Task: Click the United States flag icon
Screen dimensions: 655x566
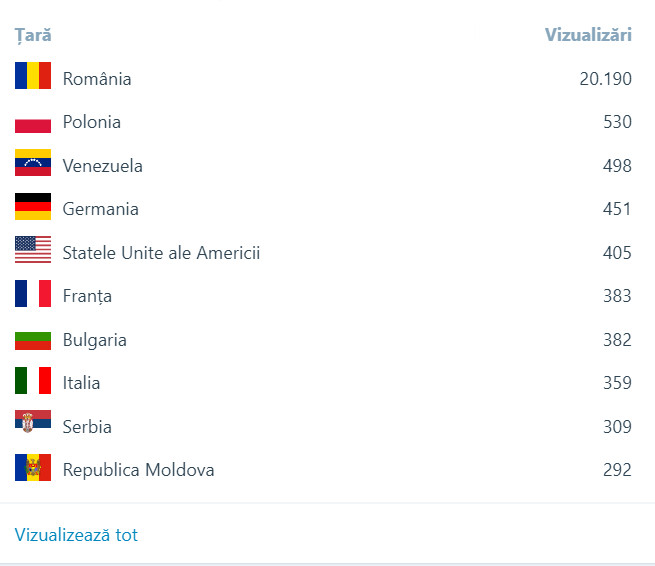Action: 33,250
